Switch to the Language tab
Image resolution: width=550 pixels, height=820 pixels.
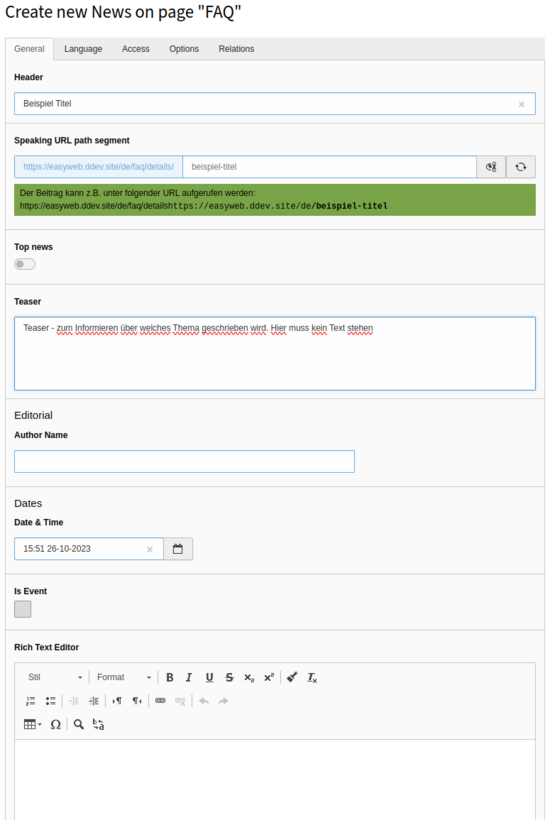coord(83,49)
